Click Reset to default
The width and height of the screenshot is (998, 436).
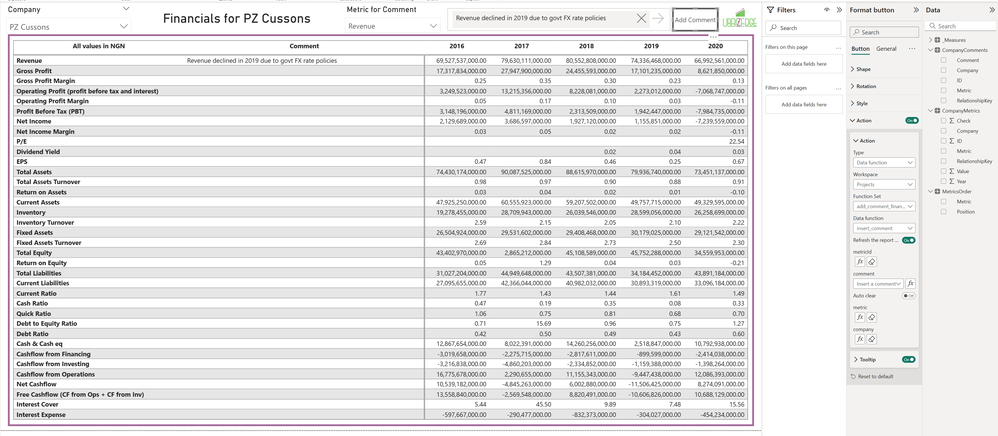(x=874, y=376)
